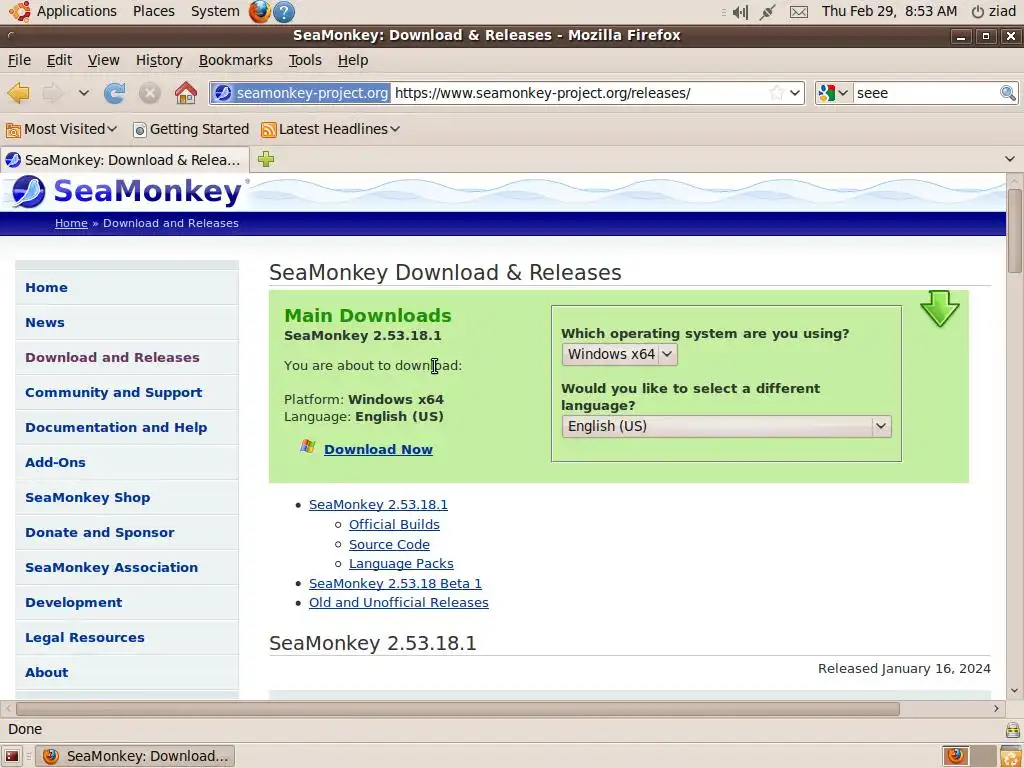This screenshot has width=1024, height=768.
Task: Click the vertical scrollbar thumb
Action: 1014,230
